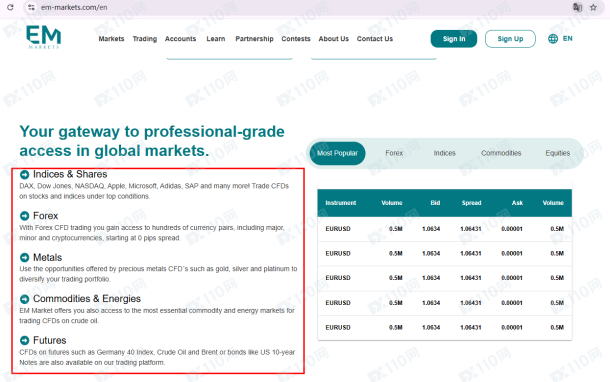Click the EM Markets logo
Image resolution: width=610 pixels, height=382 pixels.
(44, 37)
